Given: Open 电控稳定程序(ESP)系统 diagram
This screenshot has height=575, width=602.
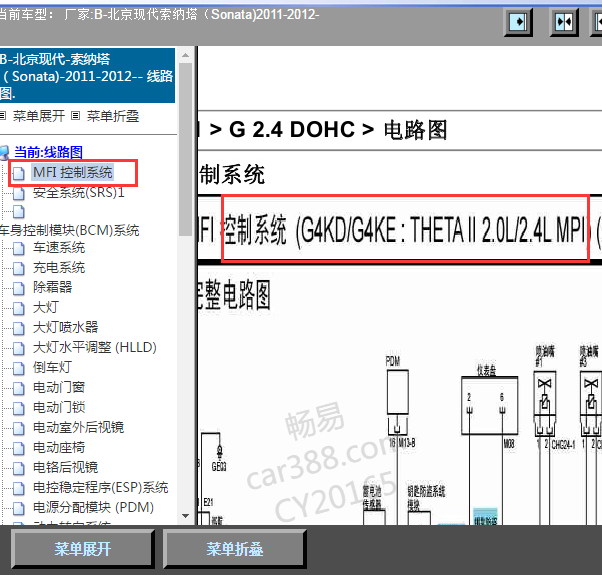Looking at the screenshot, I should click(x=101, y=487).
